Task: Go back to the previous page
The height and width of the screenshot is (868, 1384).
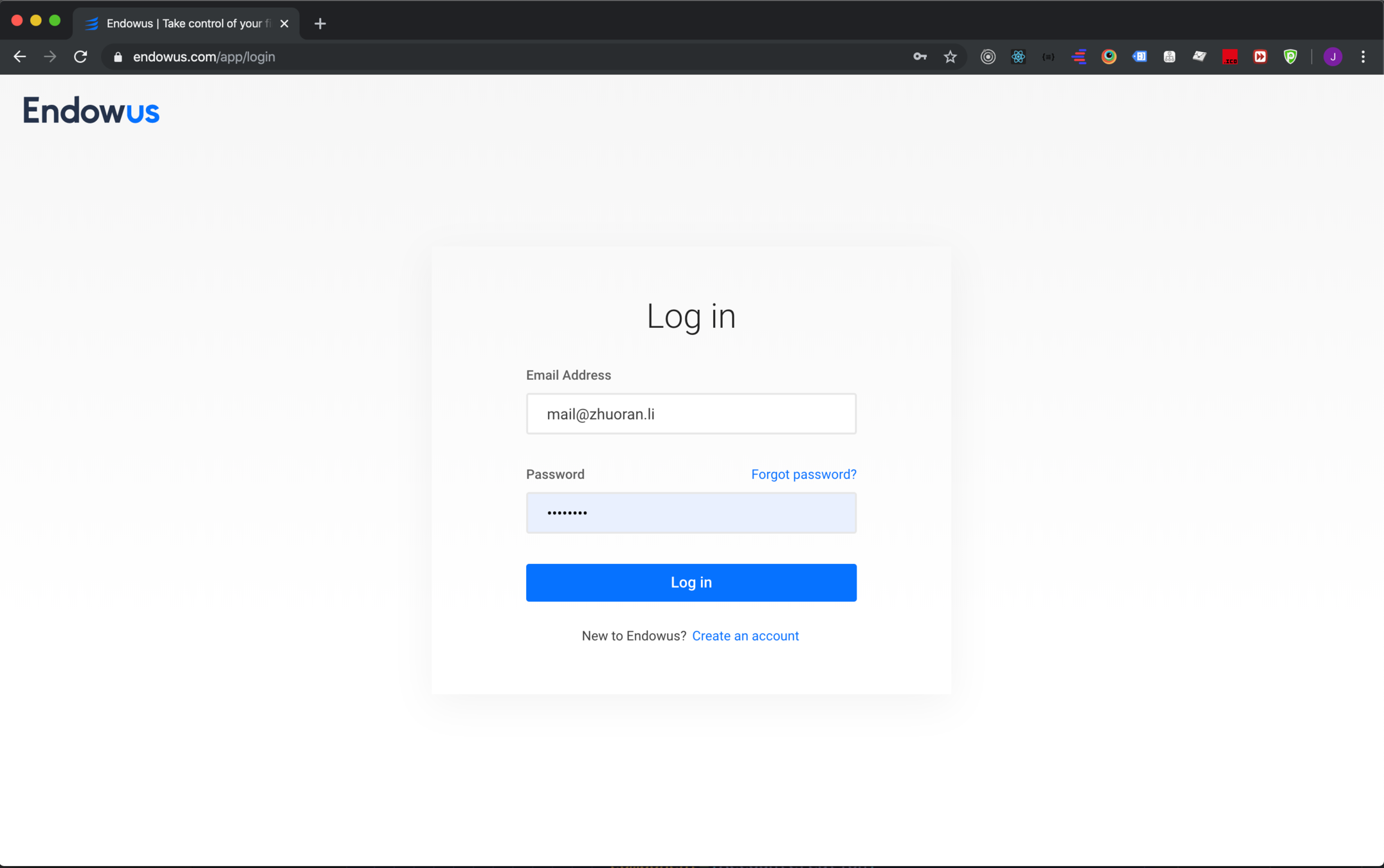Action: click(20, 57)
